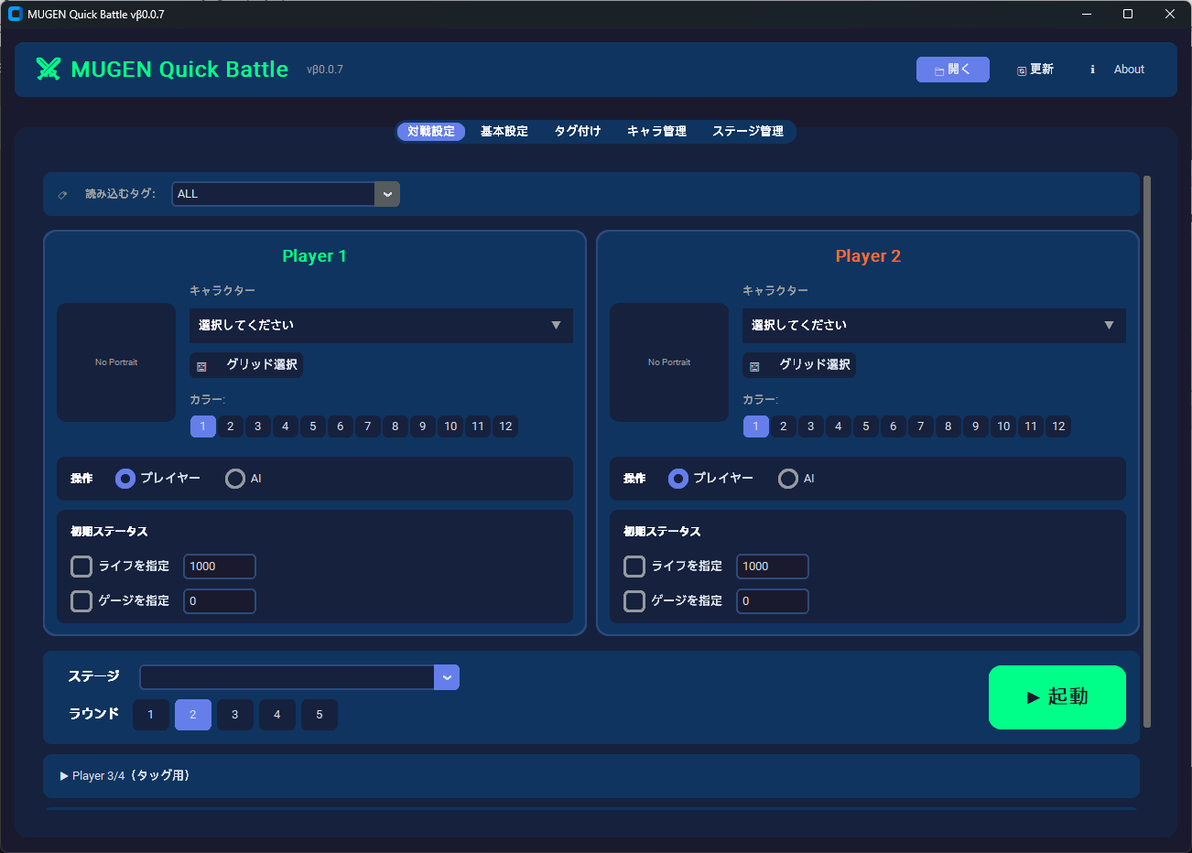Click Player 2 No Portrait thumbnail
Screen dimensions: 1192x853
669,363
